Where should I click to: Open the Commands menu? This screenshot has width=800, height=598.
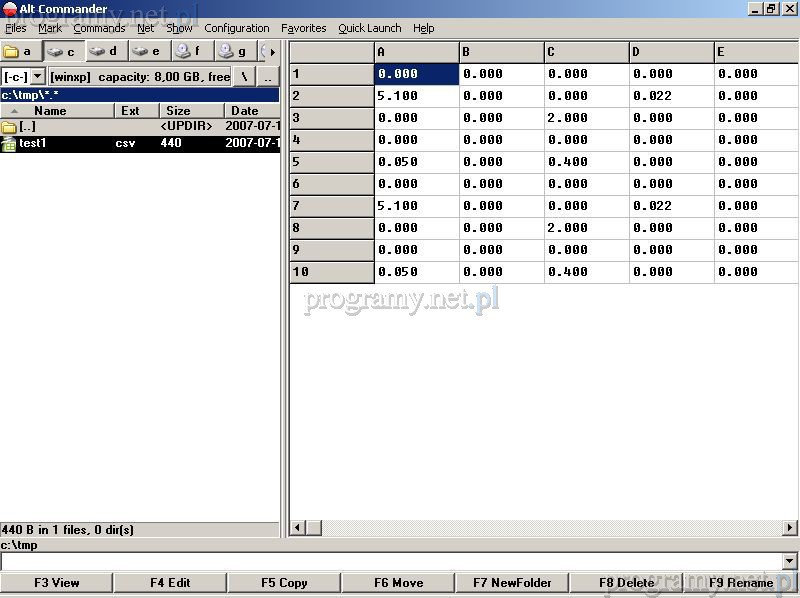(99, 28)
